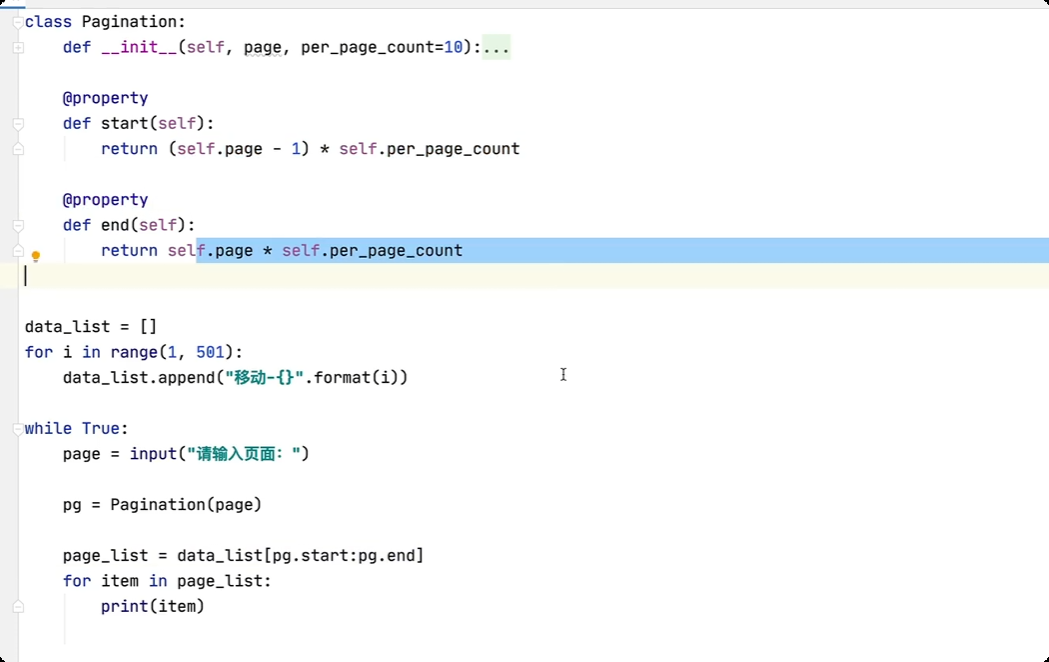Click the fold end marker beside print(item)
The height and width of the screenshot is (662, 1049).
click(18, 606)
